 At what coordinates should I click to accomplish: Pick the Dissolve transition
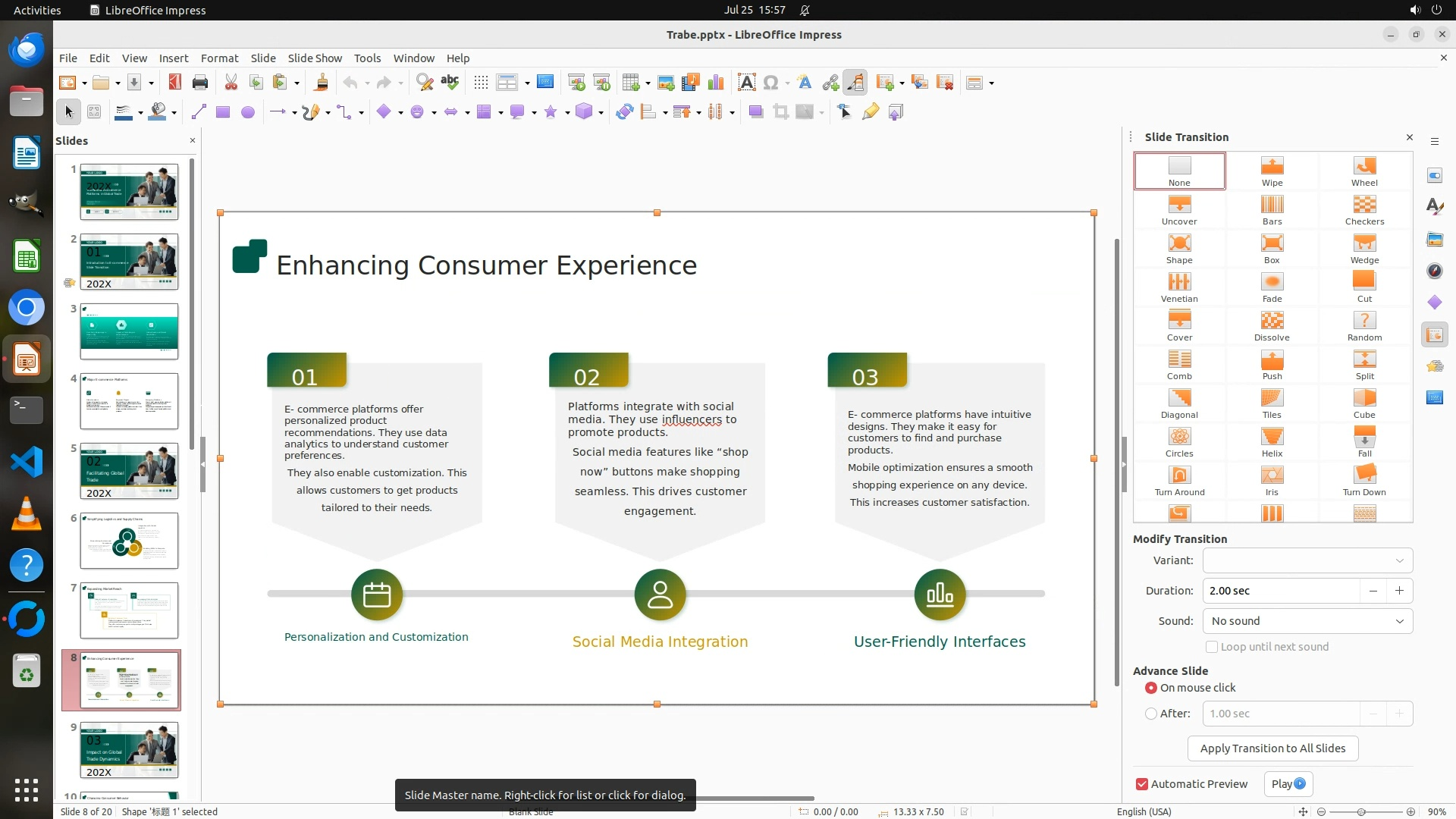point(1272,325)
